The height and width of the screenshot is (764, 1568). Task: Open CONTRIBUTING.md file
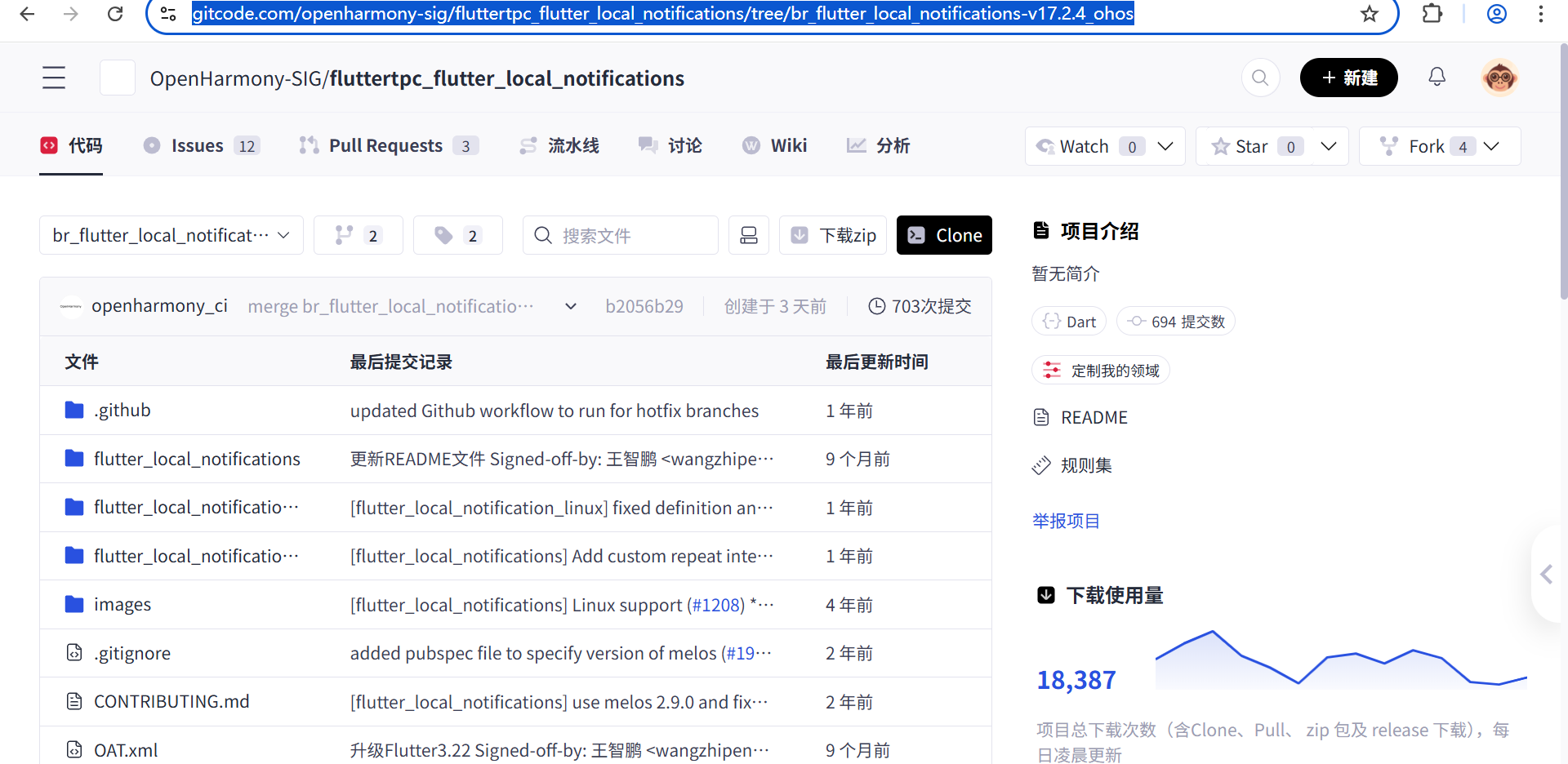point(171,701)
